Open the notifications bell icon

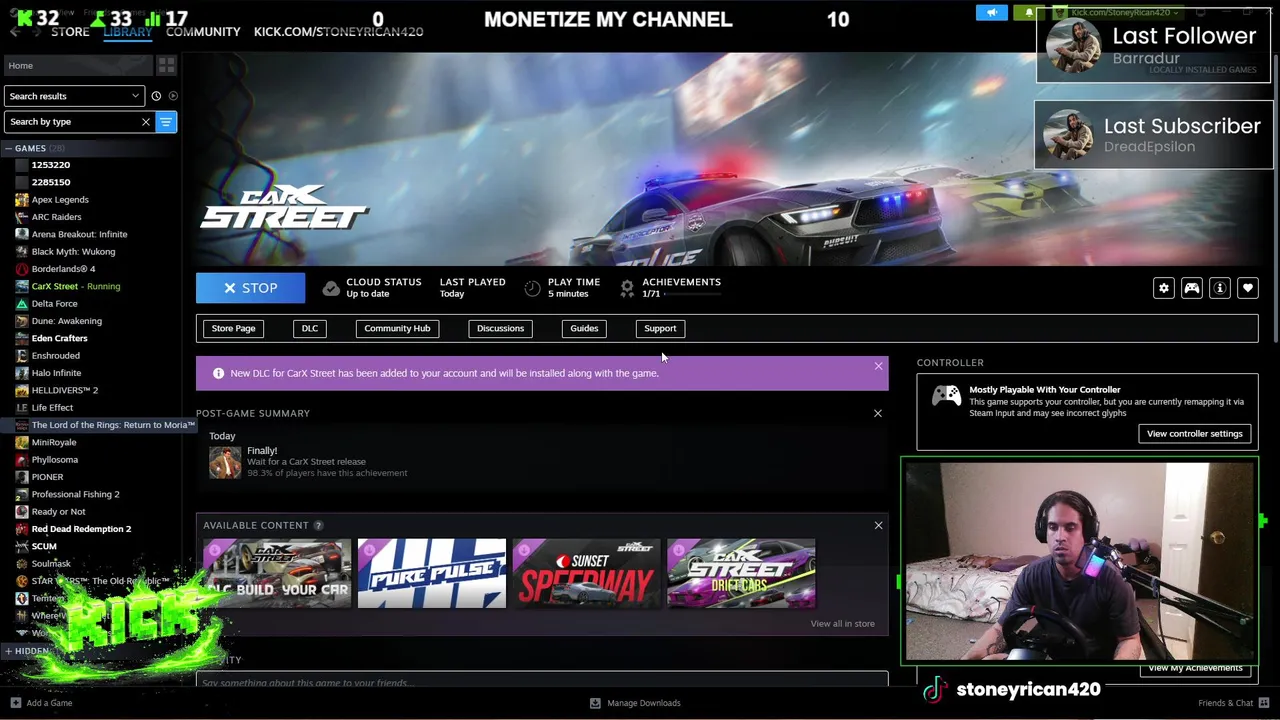(x=1029, y=13)
